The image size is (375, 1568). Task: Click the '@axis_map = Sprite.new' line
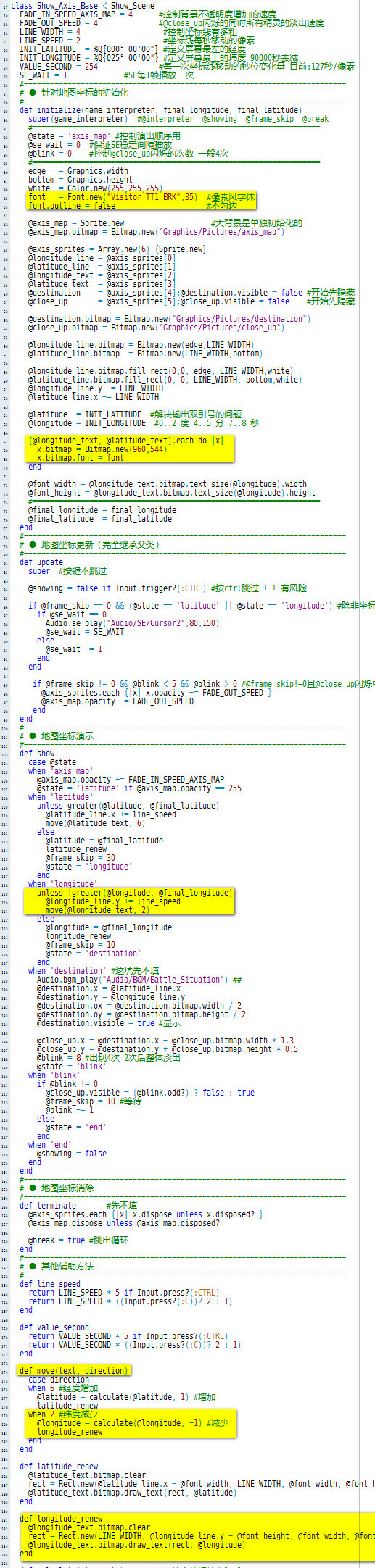[x=76, y=223]
